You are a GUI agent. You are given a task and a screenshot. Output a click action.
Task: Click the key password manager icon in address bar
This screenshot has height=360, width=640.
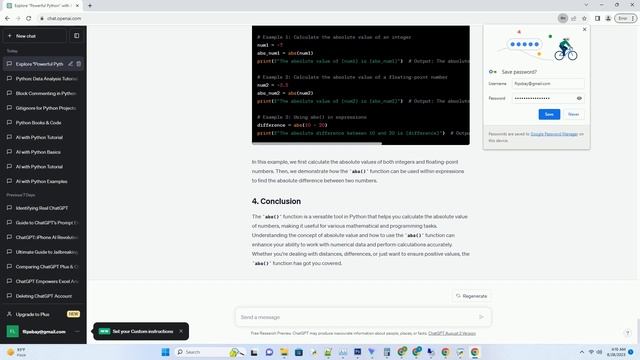[563, 18]
